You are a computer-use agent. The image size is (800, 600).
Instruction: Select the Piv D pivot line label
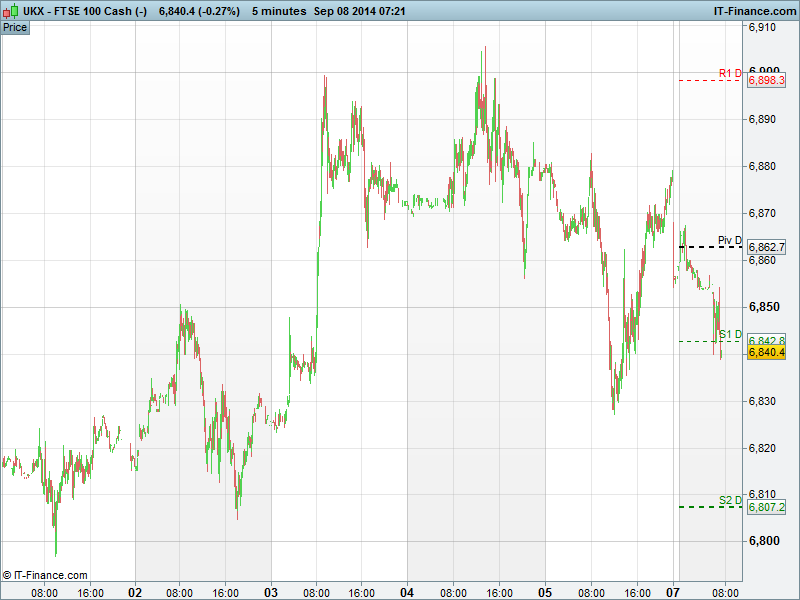tap(730, 241)
